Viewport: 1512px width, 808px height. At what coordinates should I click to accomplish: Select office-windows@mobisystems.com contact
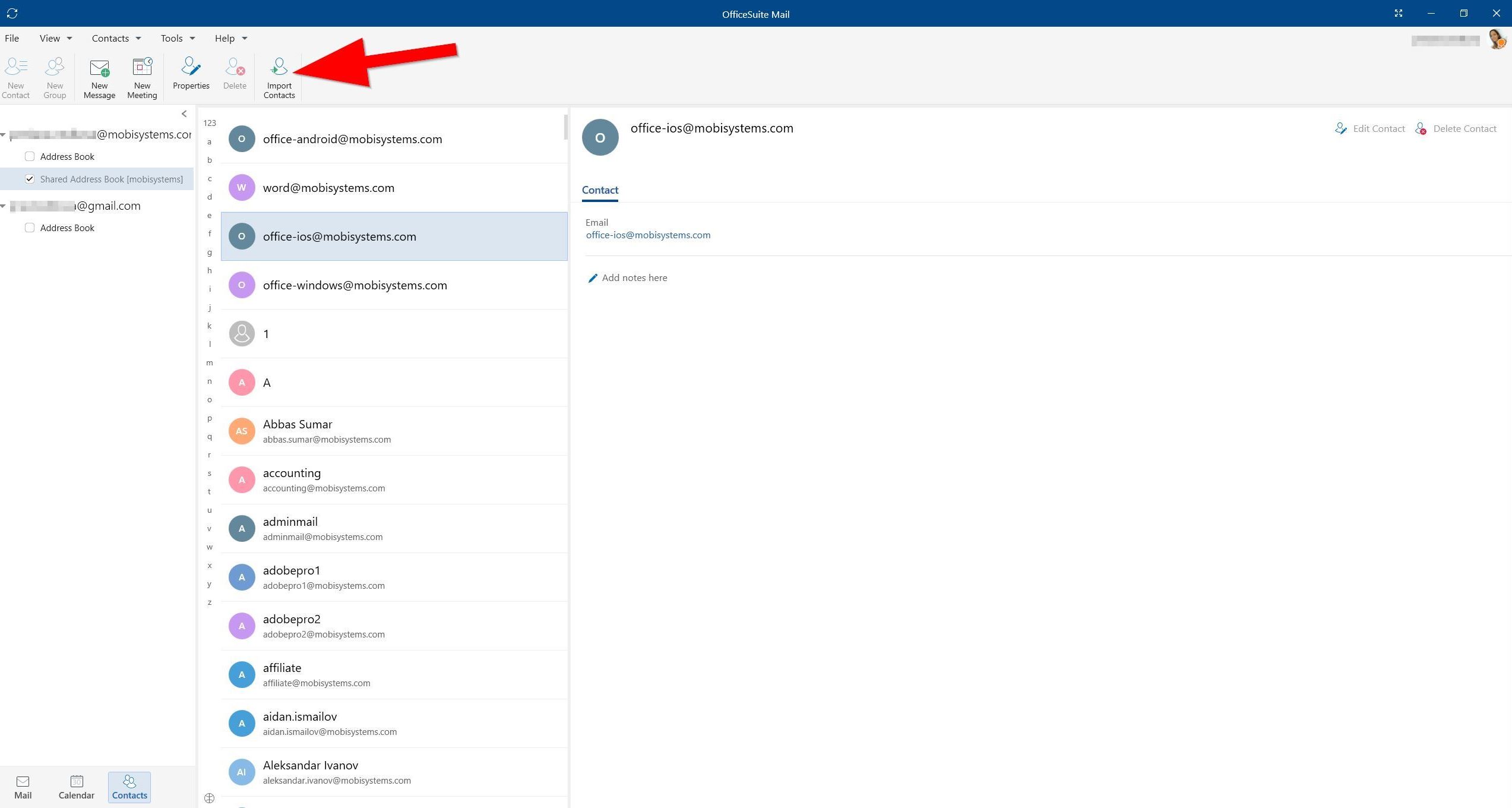(x=394, y=285)
